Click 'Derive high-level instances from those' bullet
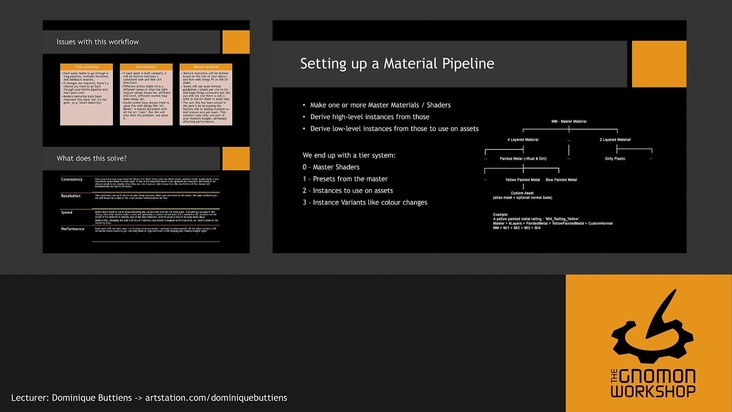Image resolution: width=732 pixels, height=412 pixels. point(369,117)
